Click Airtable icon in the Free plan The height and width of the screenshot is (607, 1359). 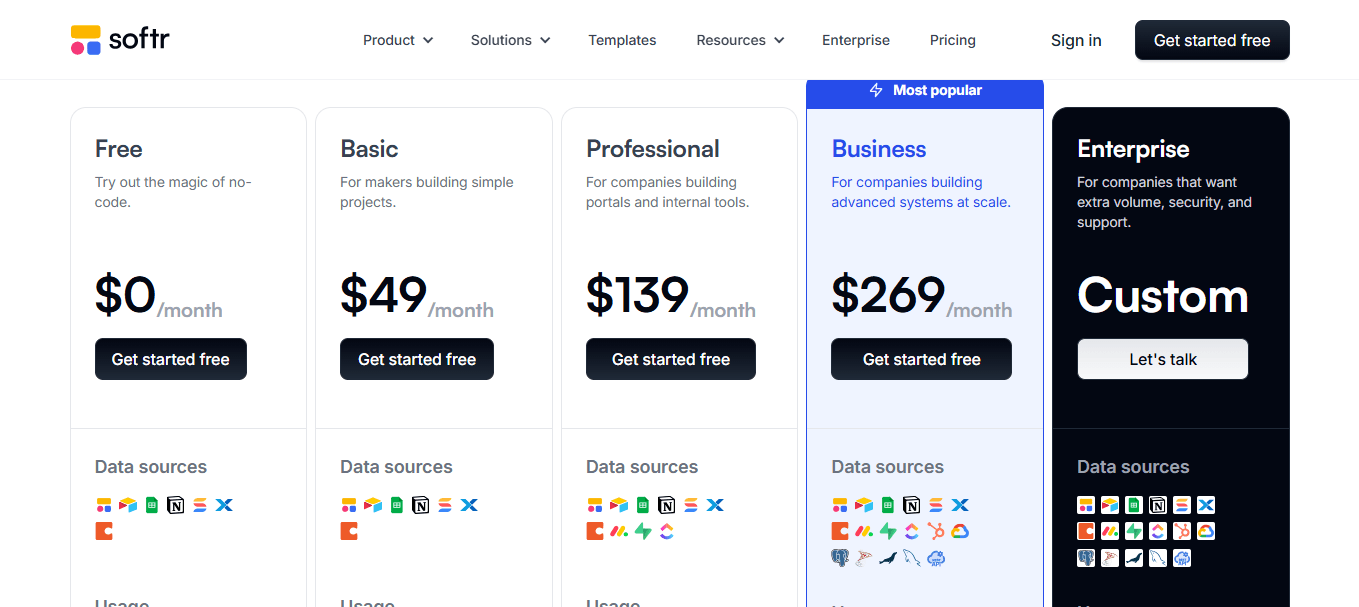coord(128,505)
